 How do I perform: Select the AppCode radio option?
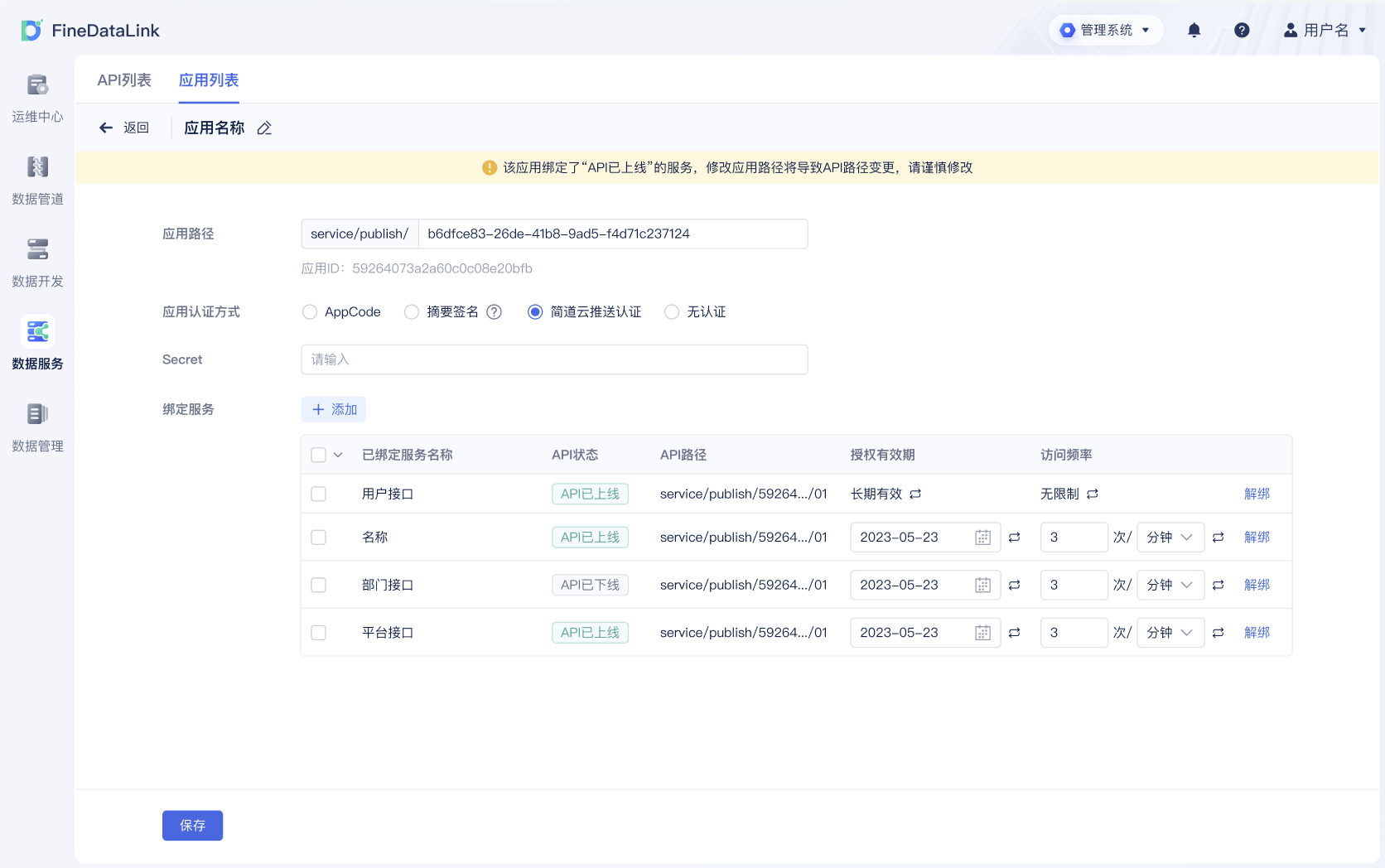(310, 312)
